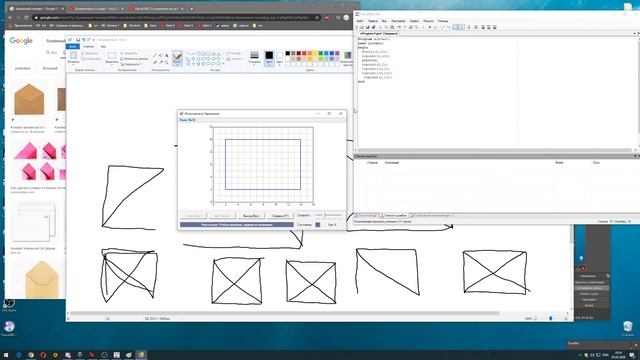
Task: Click Cut icon in PascalABC toolbar
Action: tap(380, 27)
